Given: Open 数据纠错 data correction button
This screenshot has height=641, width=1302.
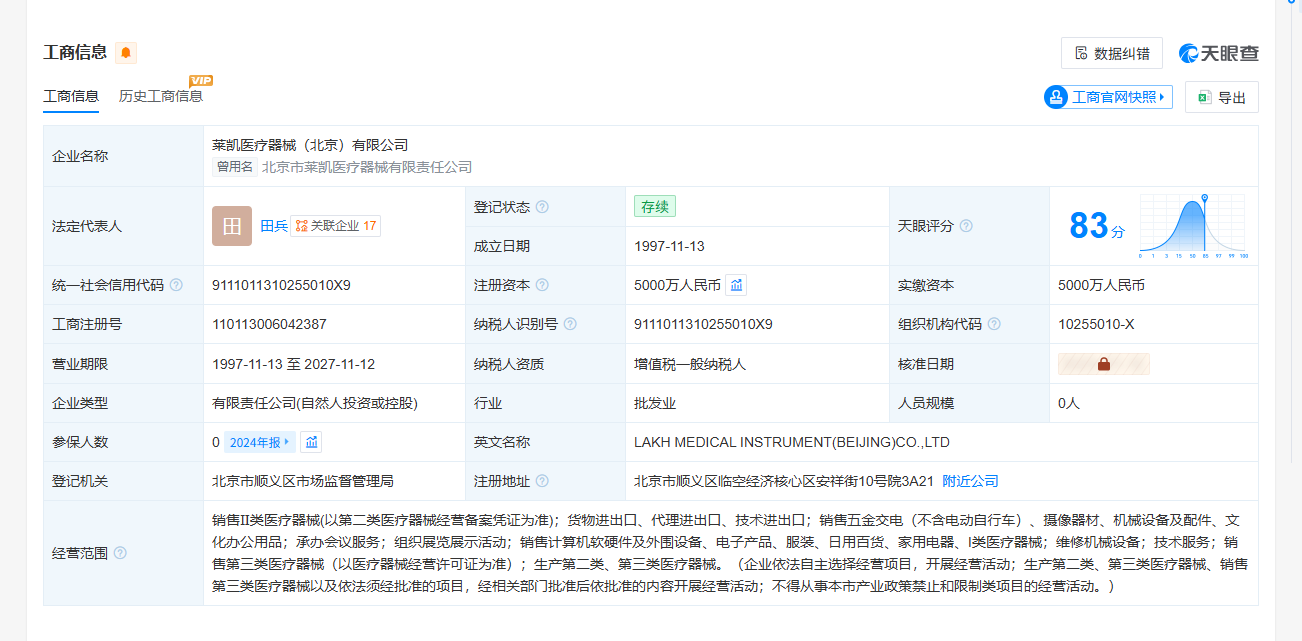Looking at the screenshot, I should point(1112,53).
